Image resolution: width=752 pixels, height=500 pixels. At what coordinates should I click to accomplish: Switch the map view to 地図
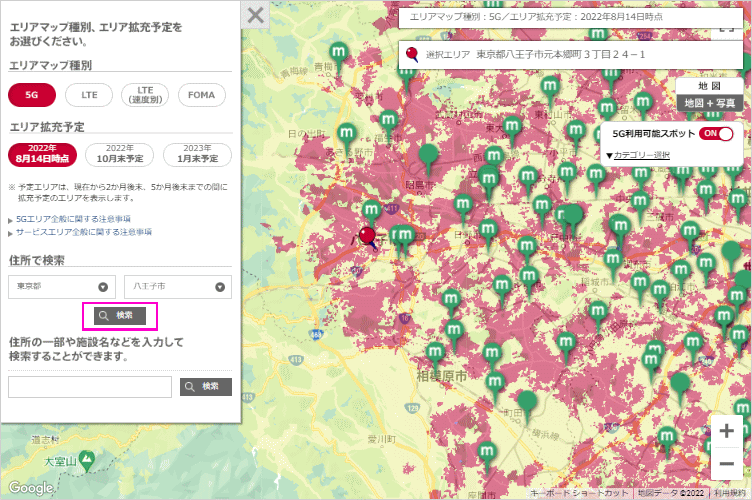pyautogui.click(x=709, y=86)
